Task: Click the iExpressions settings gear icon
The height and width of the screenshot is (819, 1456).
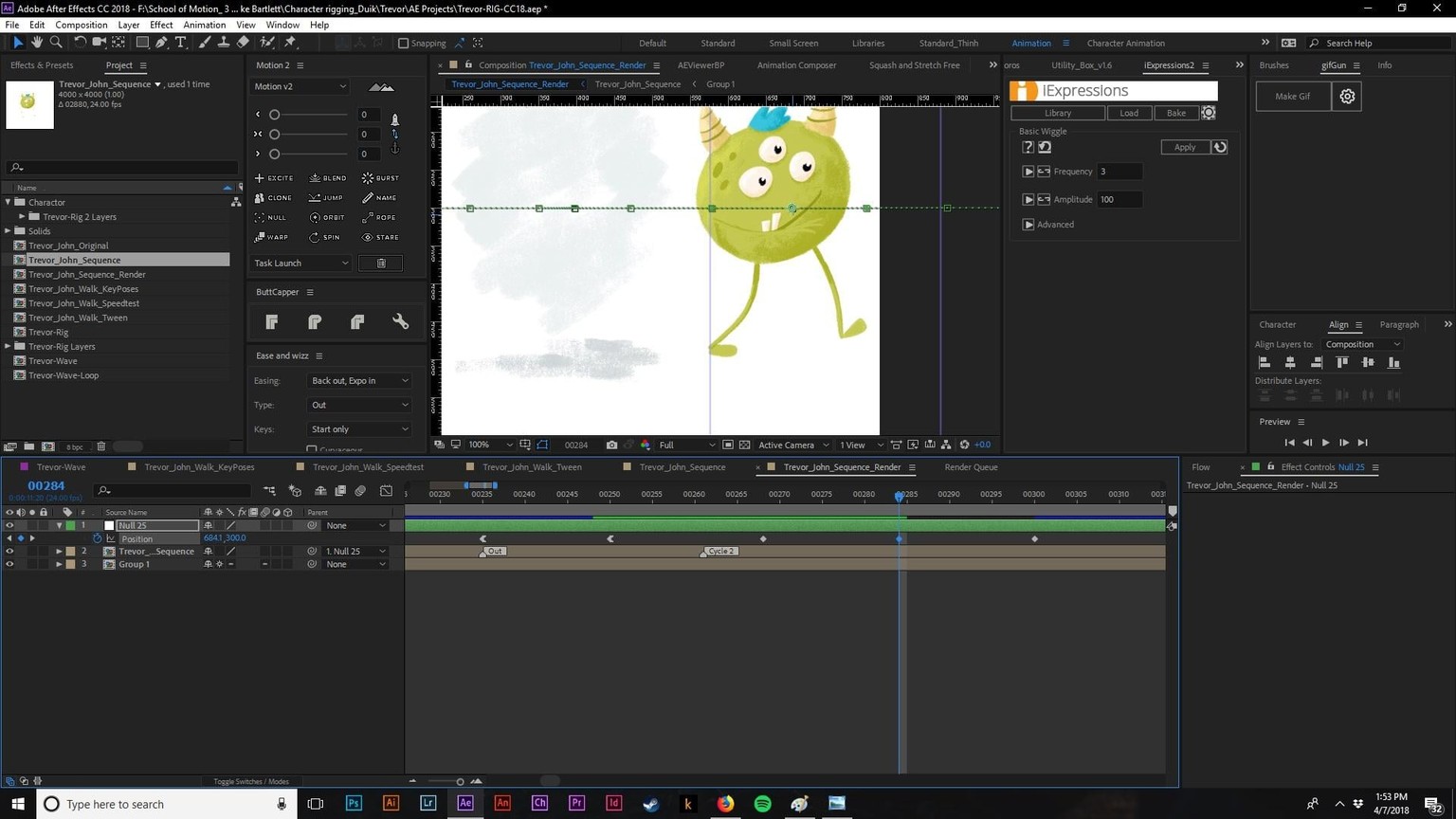Action: click(1209, 113)
